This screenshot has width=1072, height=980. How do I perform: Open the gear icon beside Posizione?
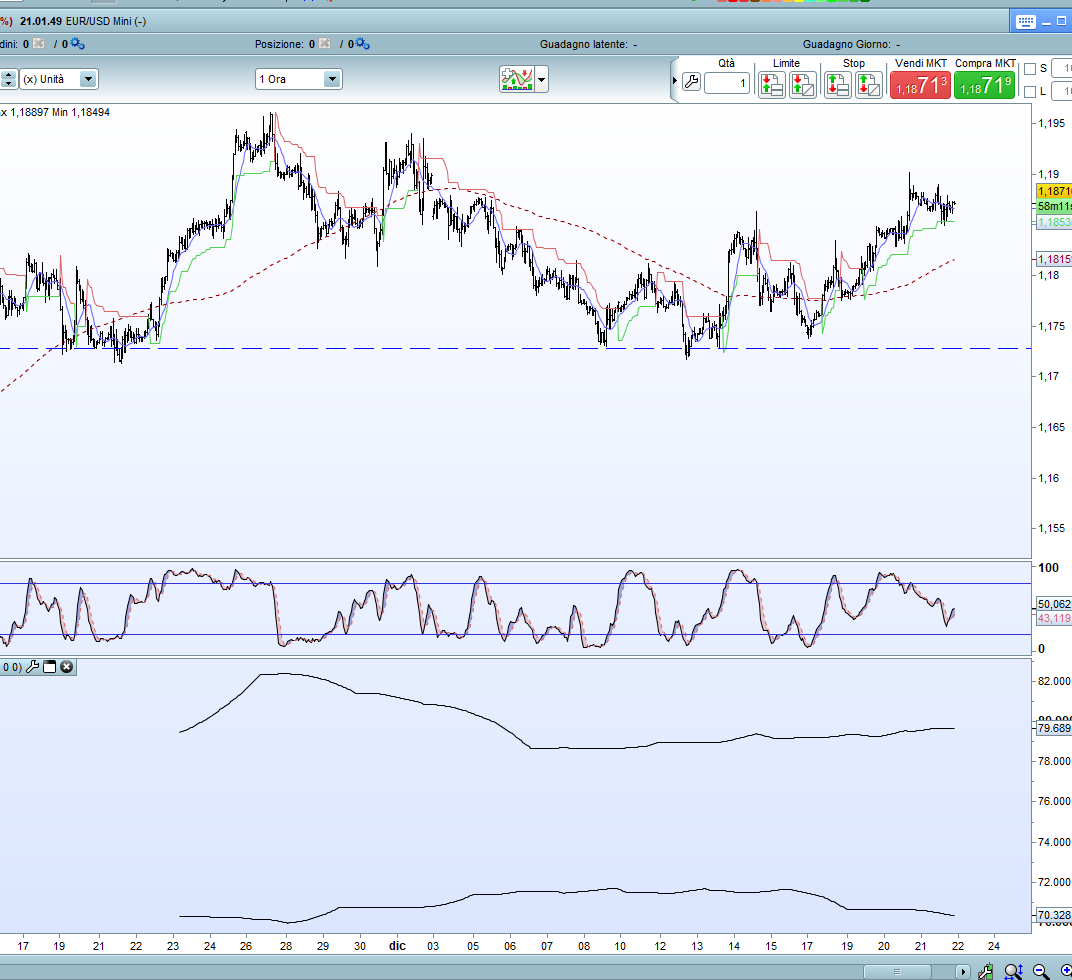[363, 44]
